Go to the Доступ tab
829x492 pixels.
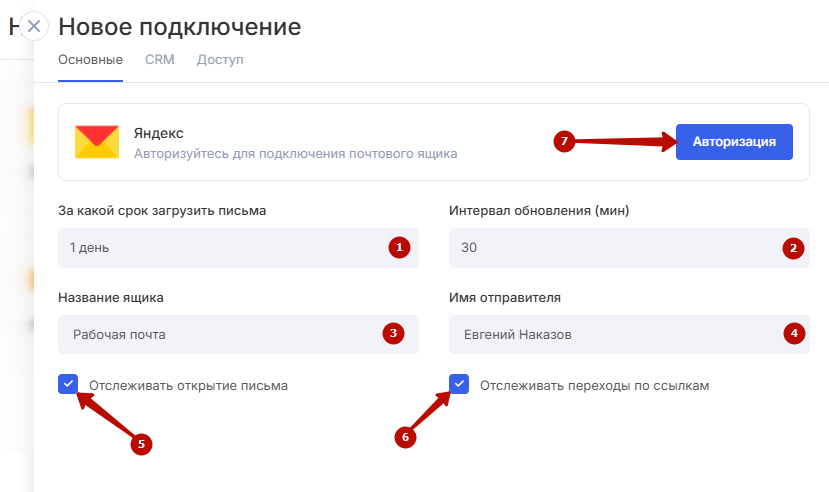tap(220, 60)
